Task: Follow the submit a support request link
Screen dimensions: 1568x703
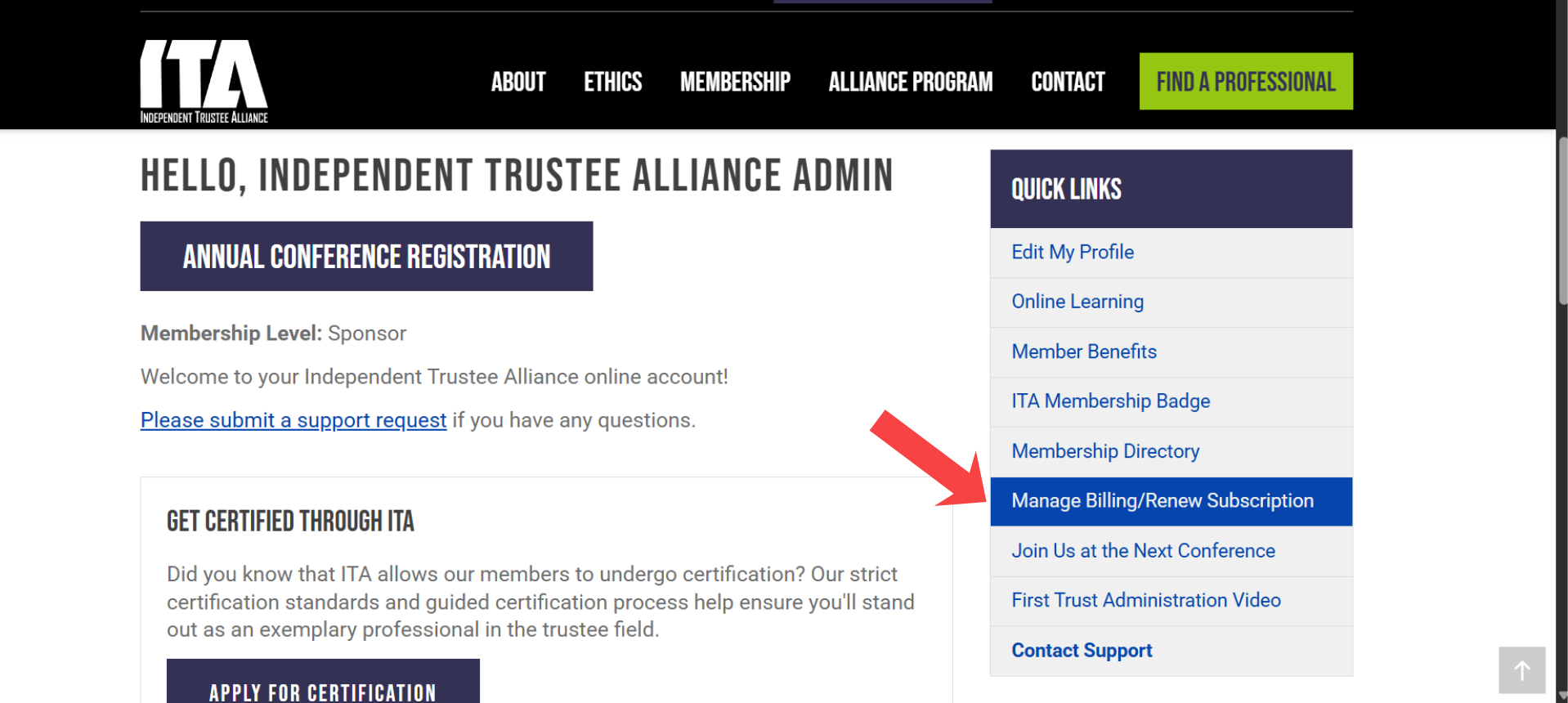Action: 293,420
